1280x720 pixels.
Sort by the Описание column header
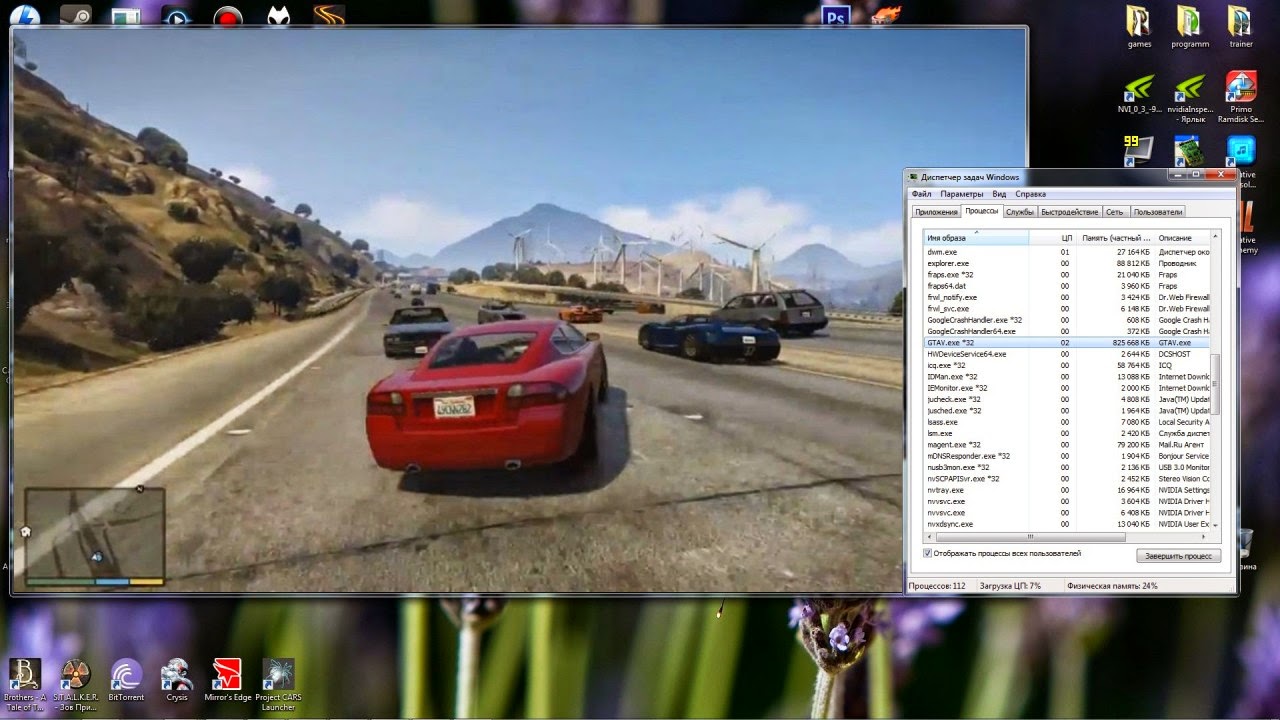tap(1181, 238)
